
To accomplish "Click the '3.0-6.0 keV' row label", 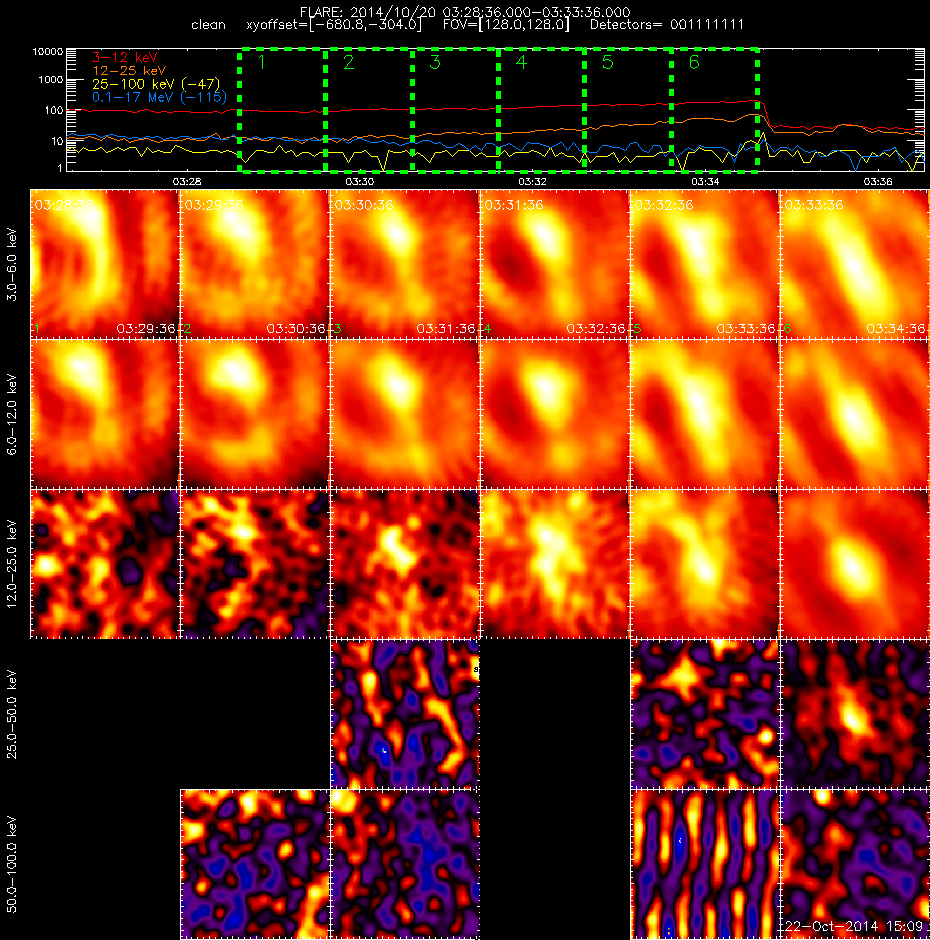I will [13, 264].
